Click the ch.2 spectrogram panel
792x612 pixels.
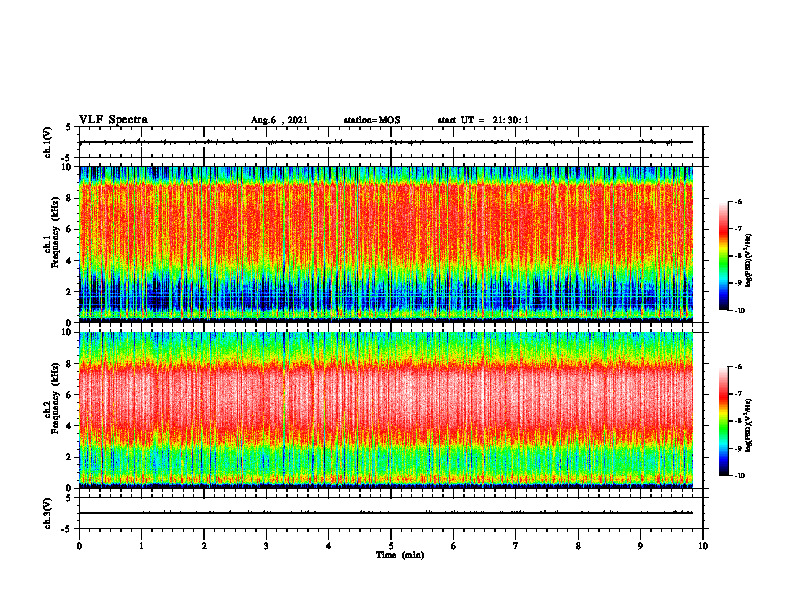(386, 410)
